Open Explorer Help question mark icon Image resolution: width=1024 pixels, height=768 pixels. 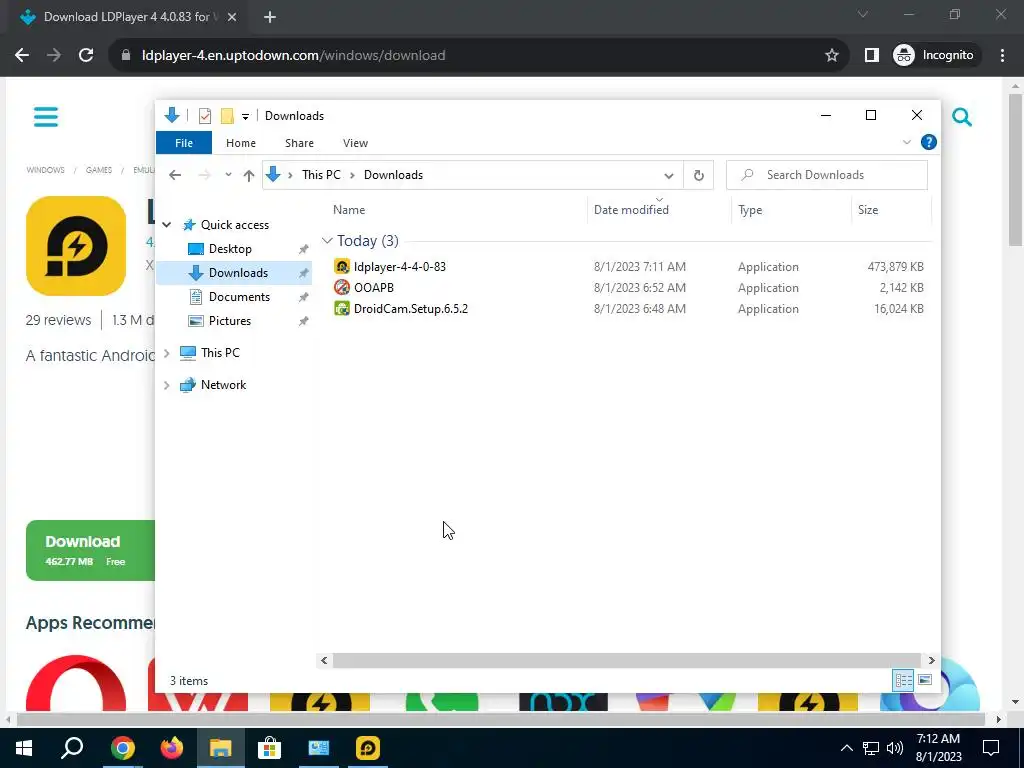(929, 142)
